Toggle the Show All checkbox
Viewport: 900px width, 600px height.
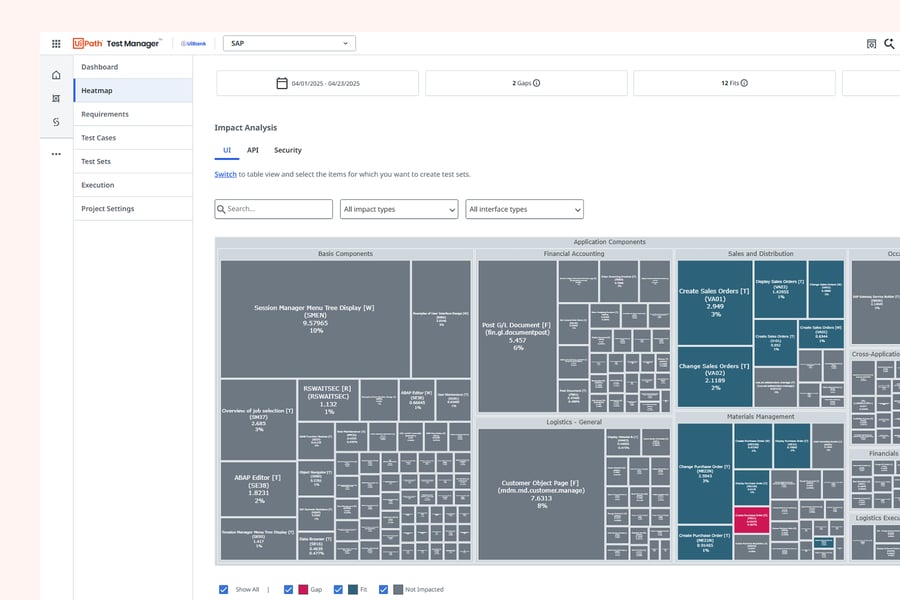[224, 590]
